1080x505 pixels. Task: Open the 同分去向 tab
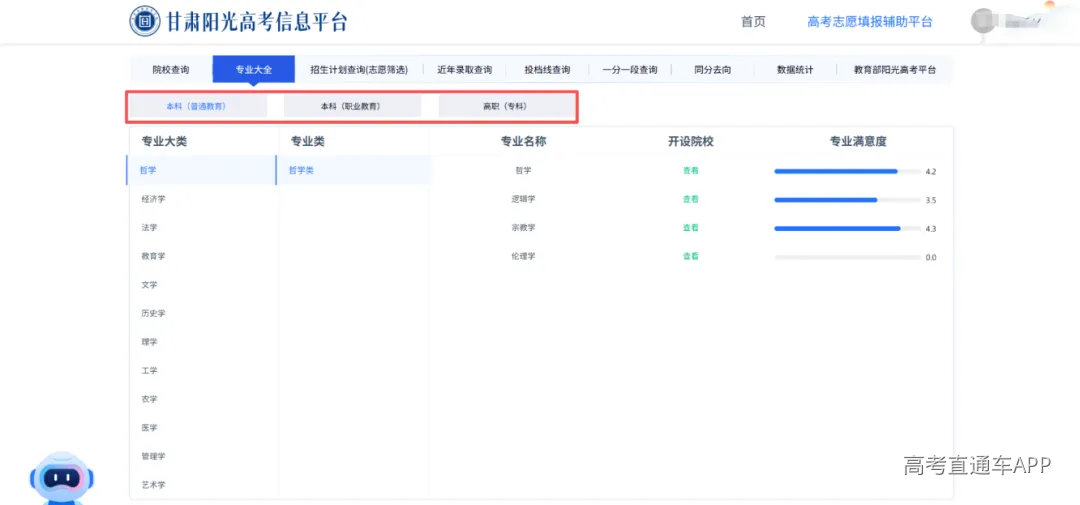click(x=712, y=70)
